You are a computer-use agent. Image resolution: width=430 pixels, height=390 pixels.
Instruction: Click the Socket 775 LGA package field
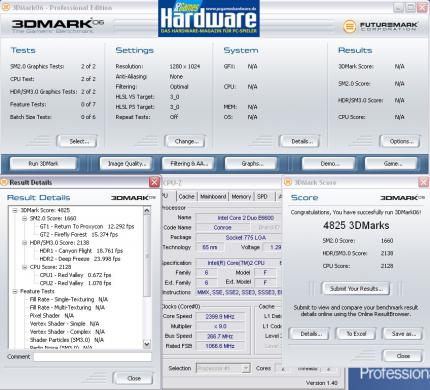(x=239, y=238)
